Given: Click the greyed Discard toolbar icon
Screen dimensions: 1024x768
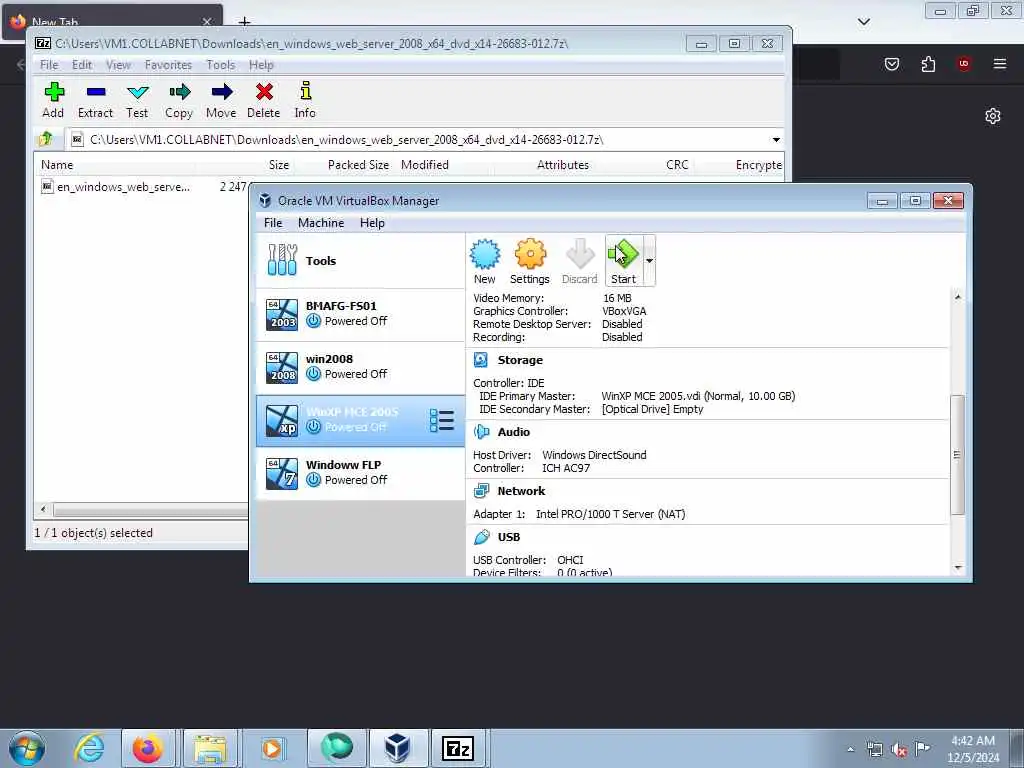Looking at the screenshot, I should pyautogui.click(x=579, y=261).
